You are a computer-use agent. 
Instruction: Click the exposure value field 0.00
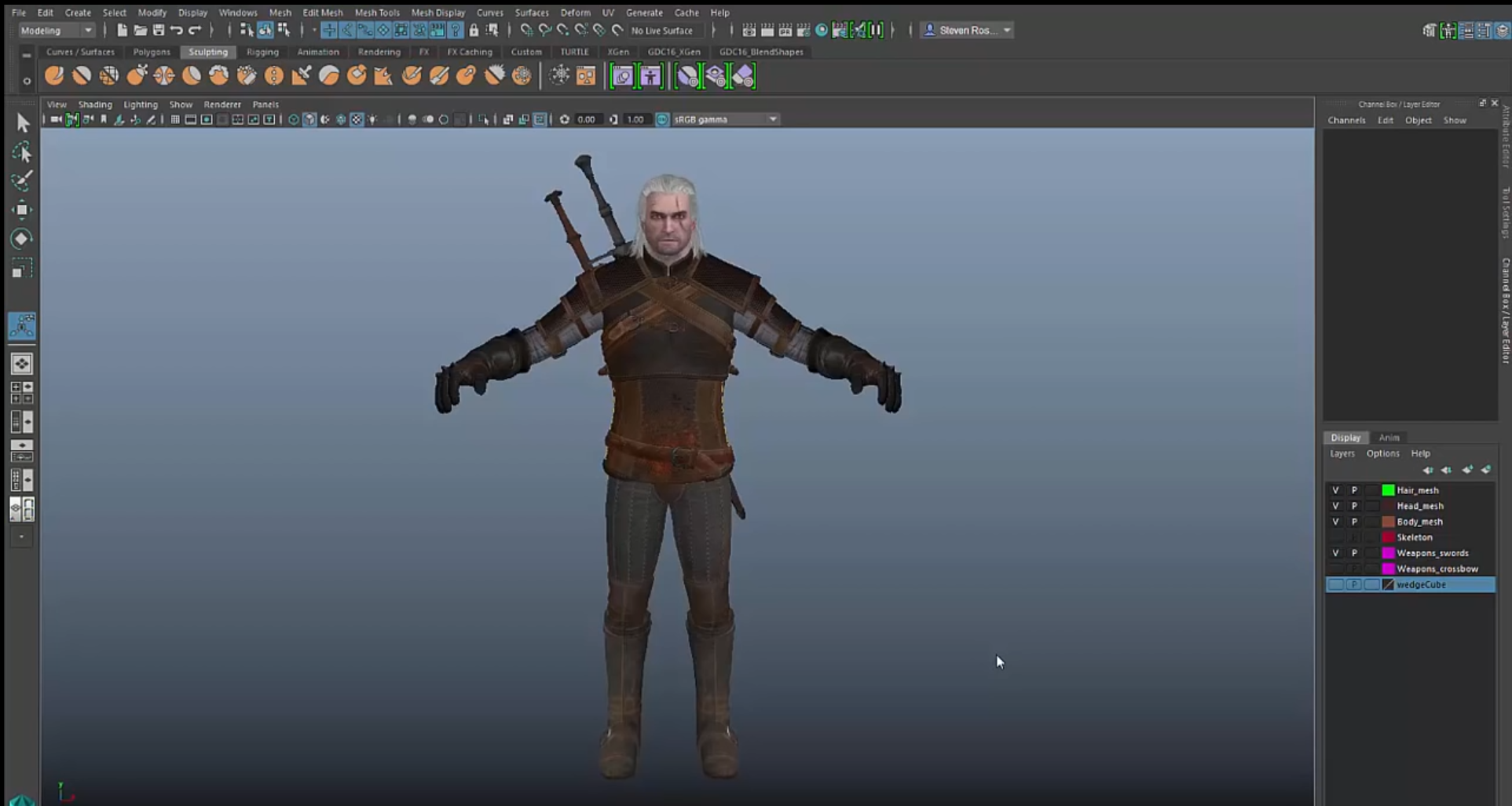(x=588, y=119)
